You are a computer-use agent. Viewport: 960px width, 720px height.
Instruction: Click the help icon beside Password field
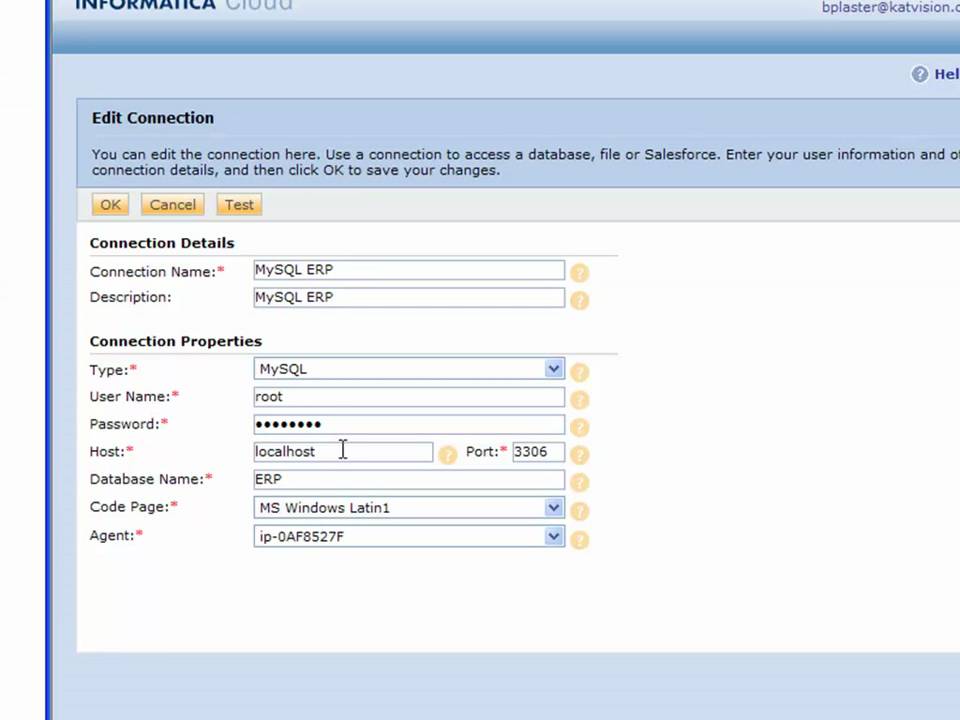(x=579, y=427)
